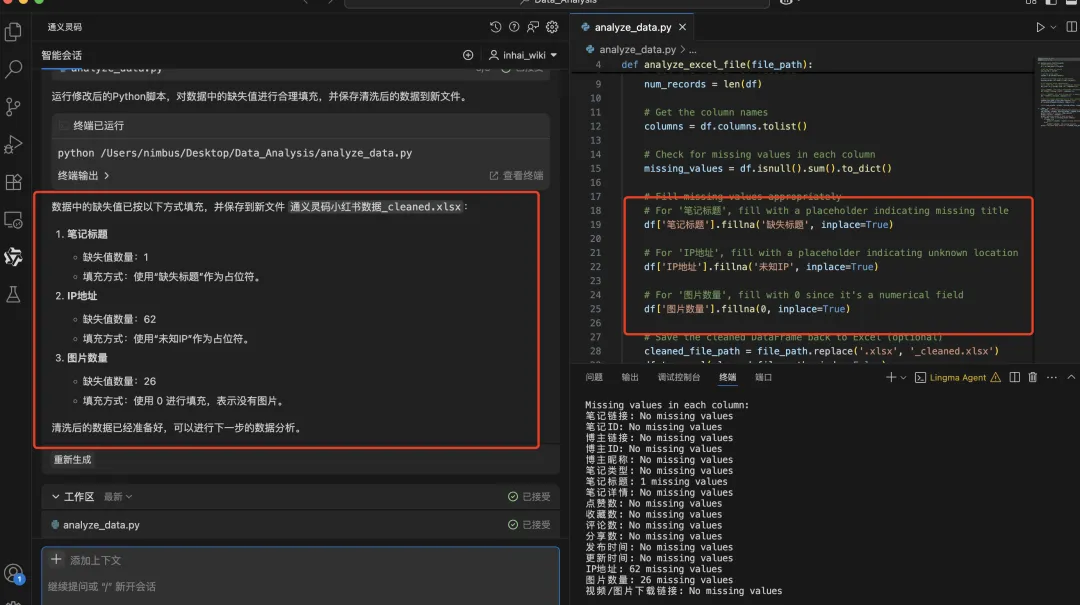Open new terminal profile dropdown arrow
This screenshot has width=1080, height=605.
903,378
